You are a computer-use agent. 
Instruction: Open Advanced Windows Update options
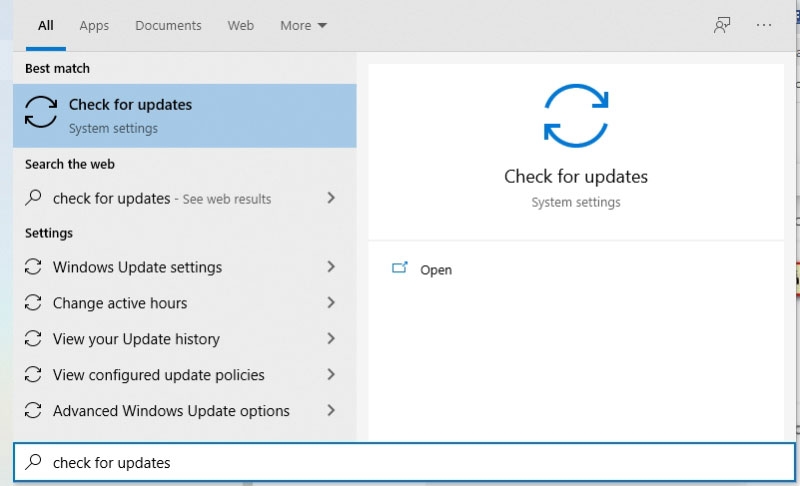tap(185, 411)
